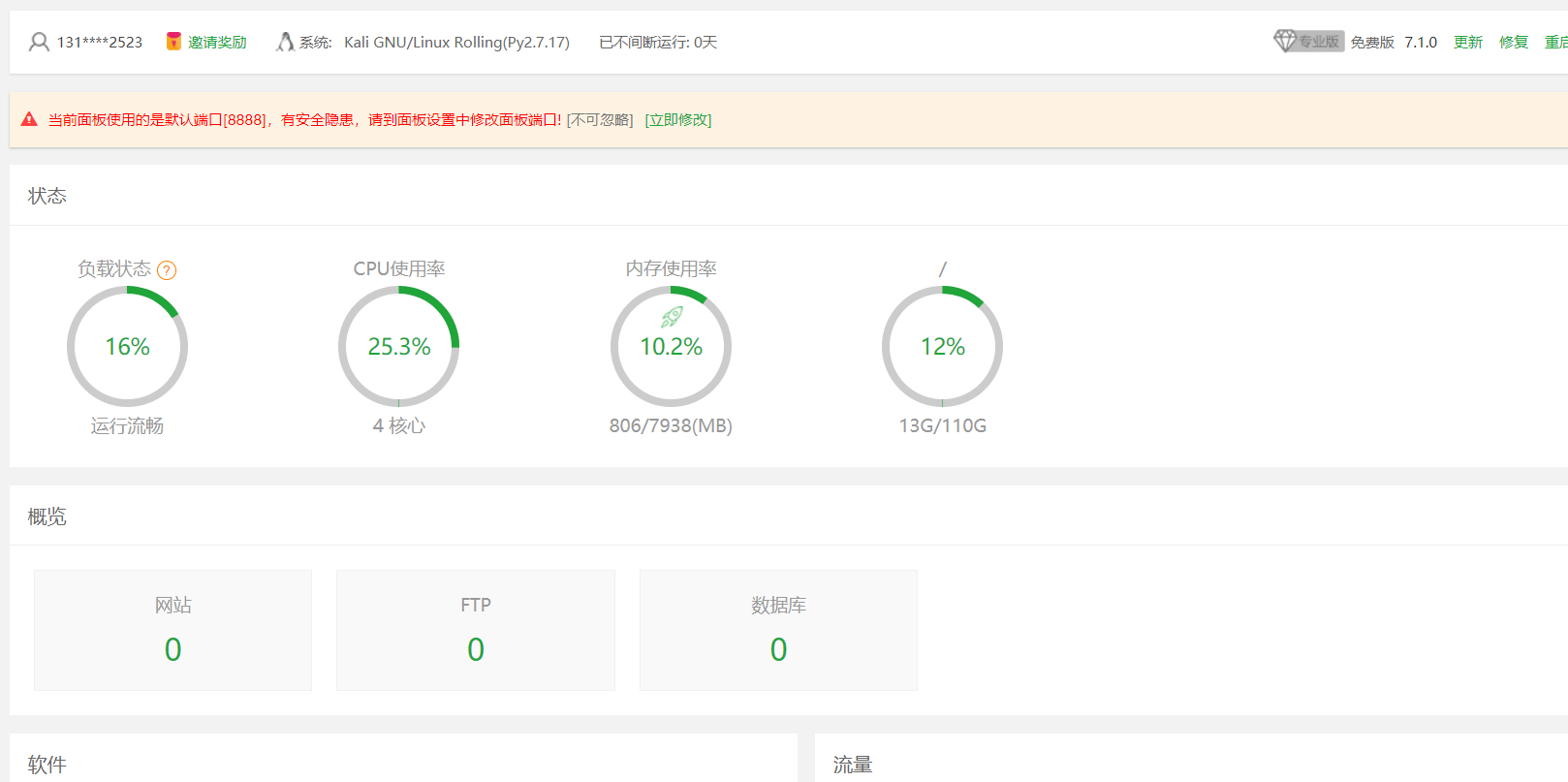The height and width of the screenshot is (782, 1568).
Task: Click the Kali GNU/Linux Rolling system text
Action: pos(456,43)
